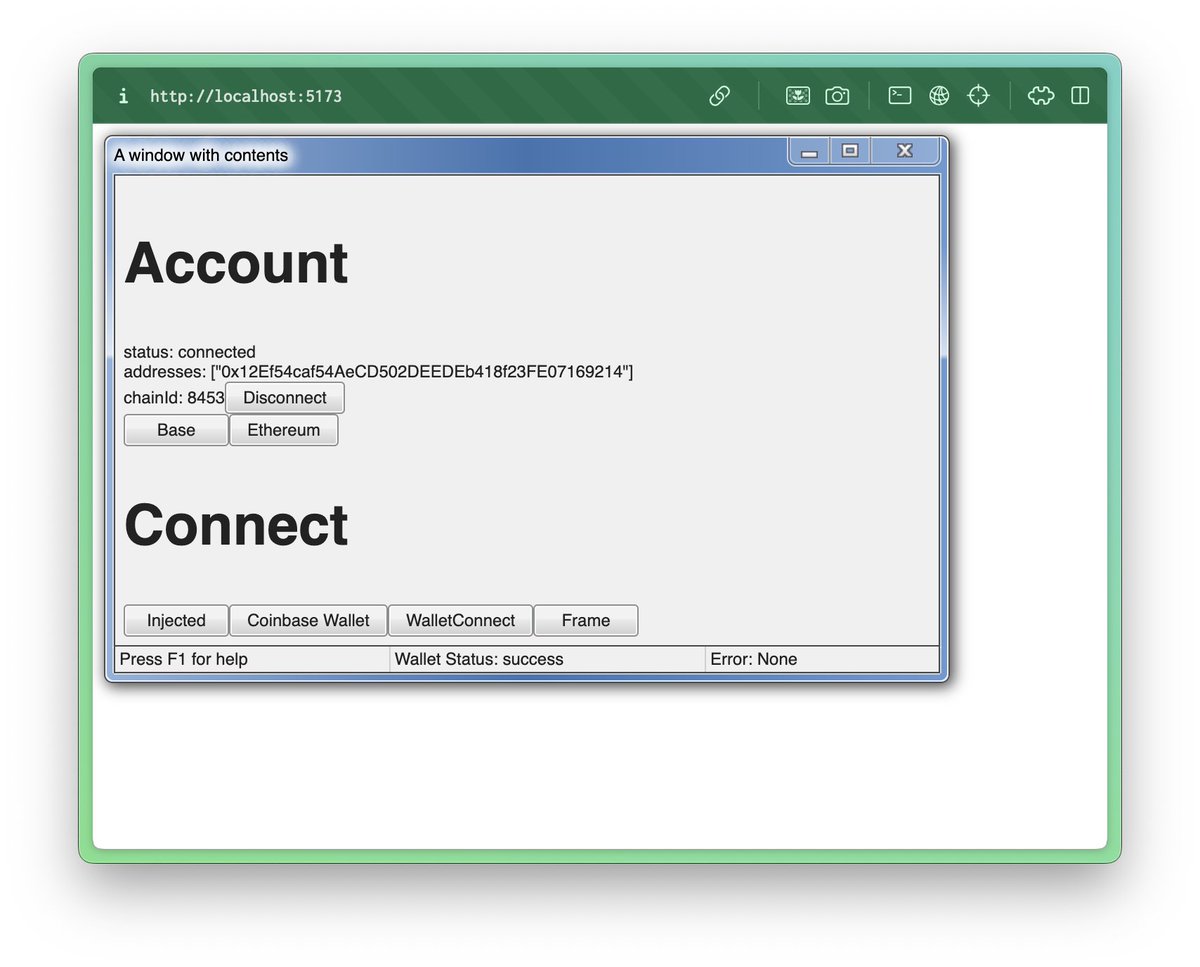This screenshot has height=967, width=1200.
Task: Connect using the Frame button
Action: [x=586, y=620]
